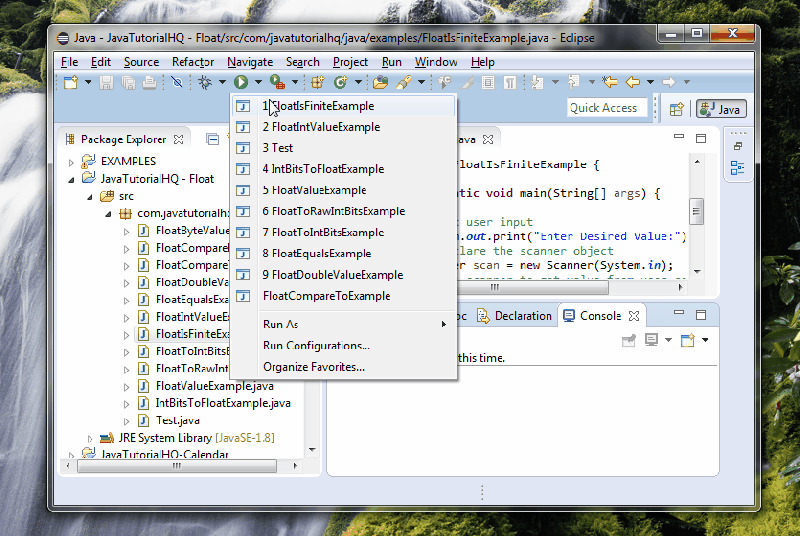The width and height of the screenshot is (800, 536).
Task: Click the Search flashlight toolbar icon
Action: (x=404, y=82)
